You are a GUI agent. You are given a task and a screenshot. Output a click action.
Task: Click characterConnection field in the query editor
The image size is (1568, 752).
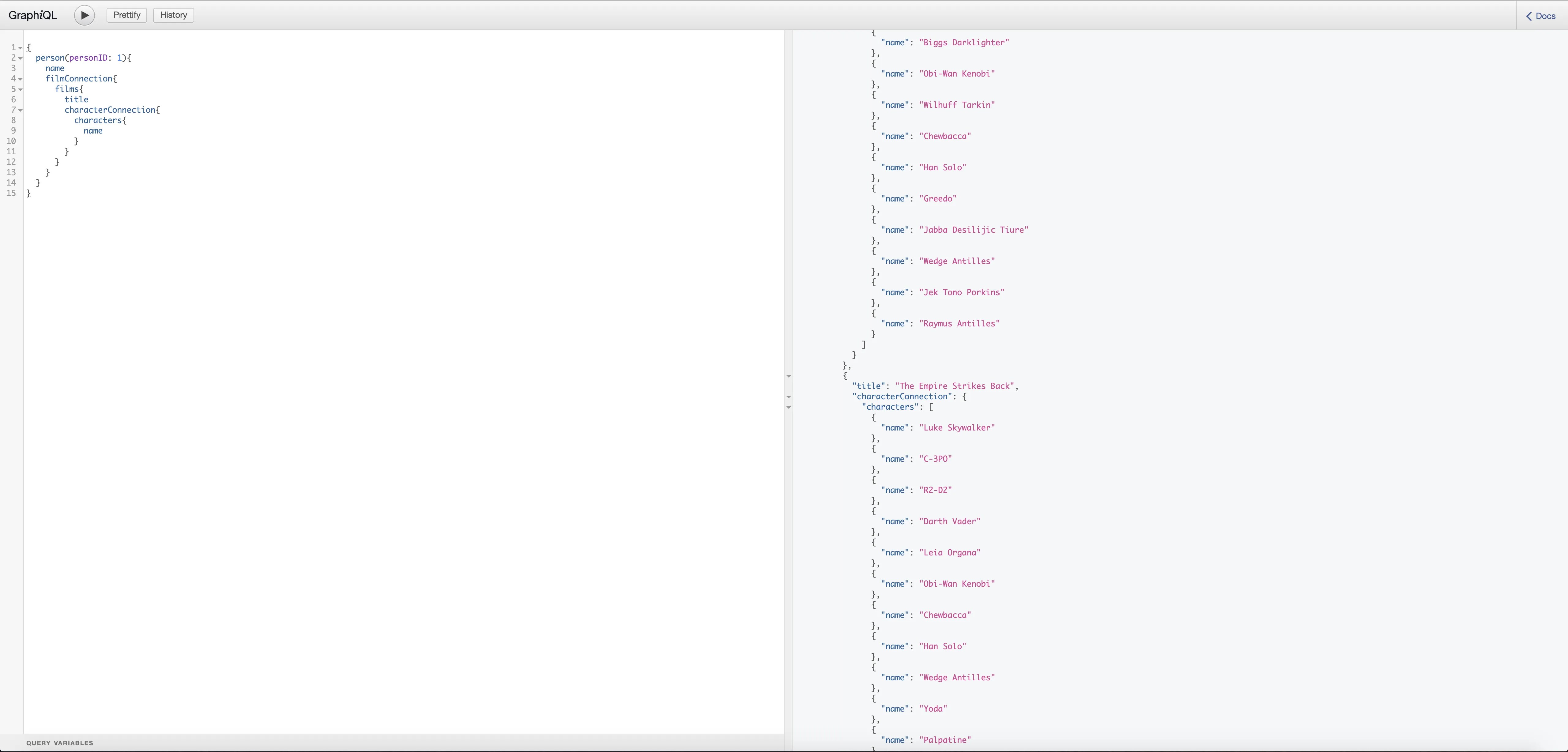click(110, 110)
